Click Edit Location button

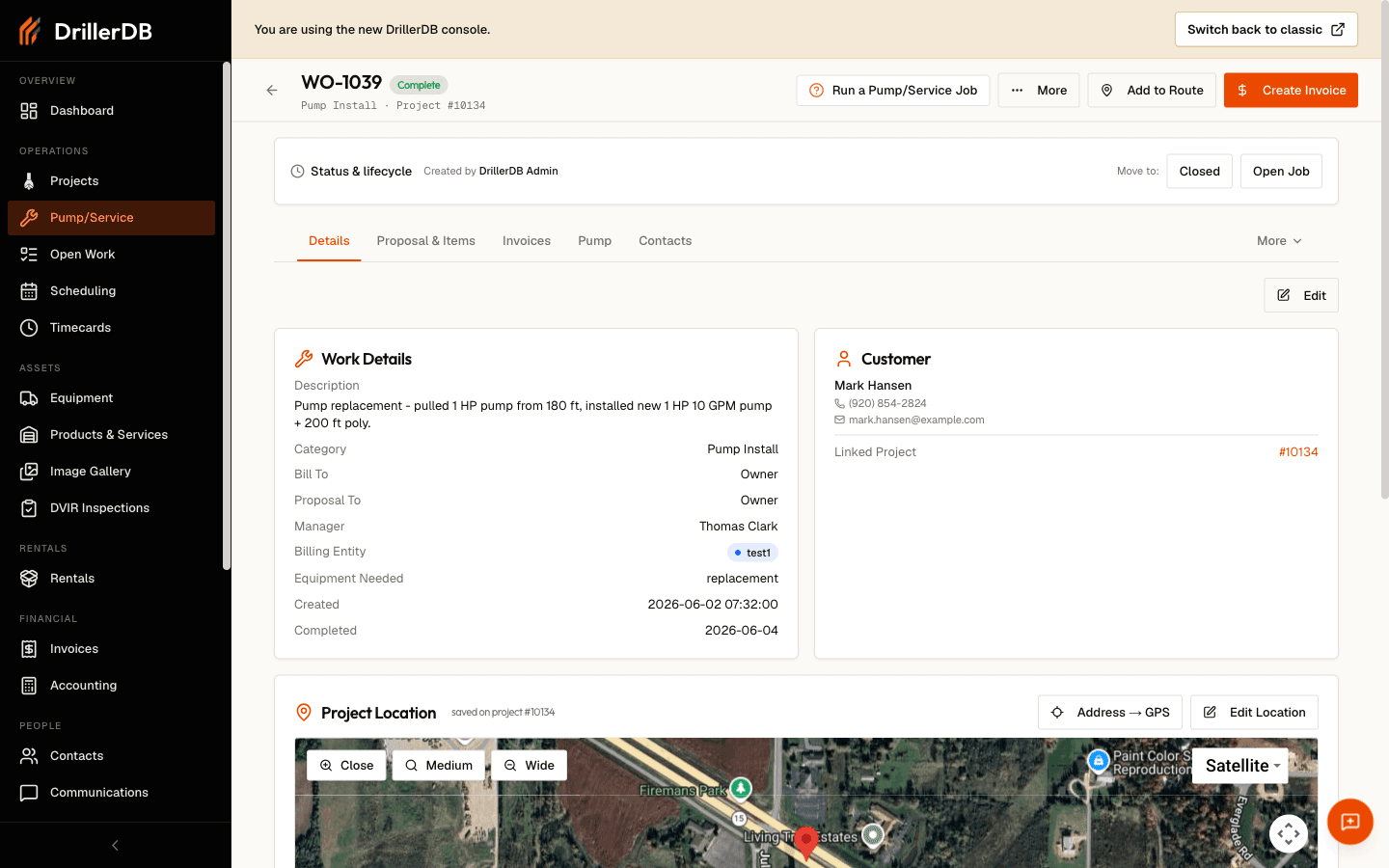[1254, 713]
